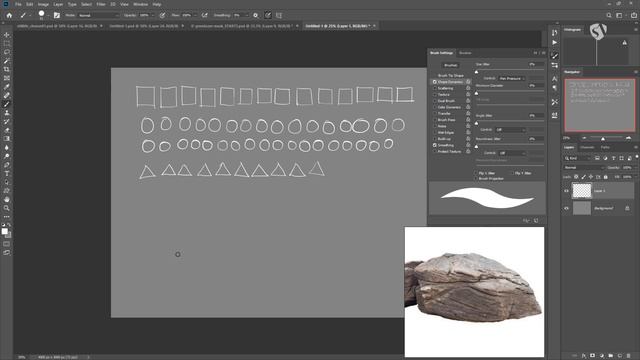
Task: Open the layer blend mode dropdown (Normal)
Action: [x=583, y=168]
